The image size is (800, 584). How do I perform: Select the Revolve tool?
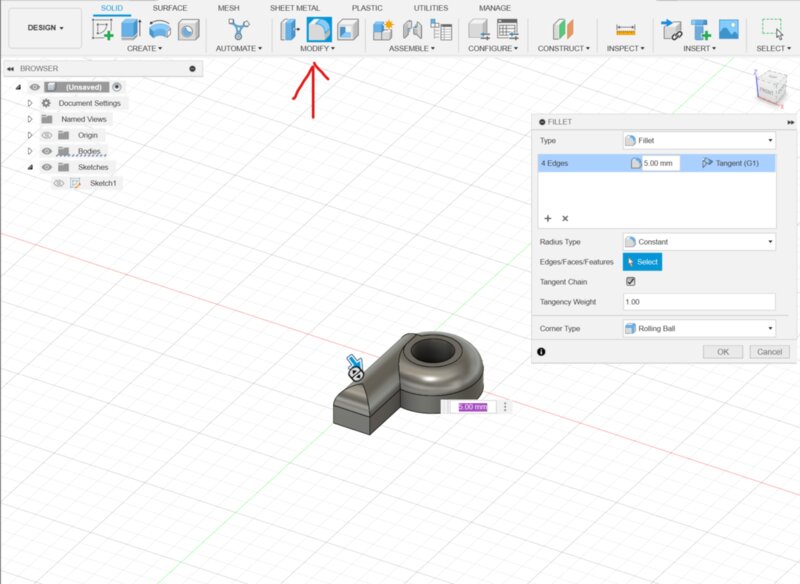[160, 29]
